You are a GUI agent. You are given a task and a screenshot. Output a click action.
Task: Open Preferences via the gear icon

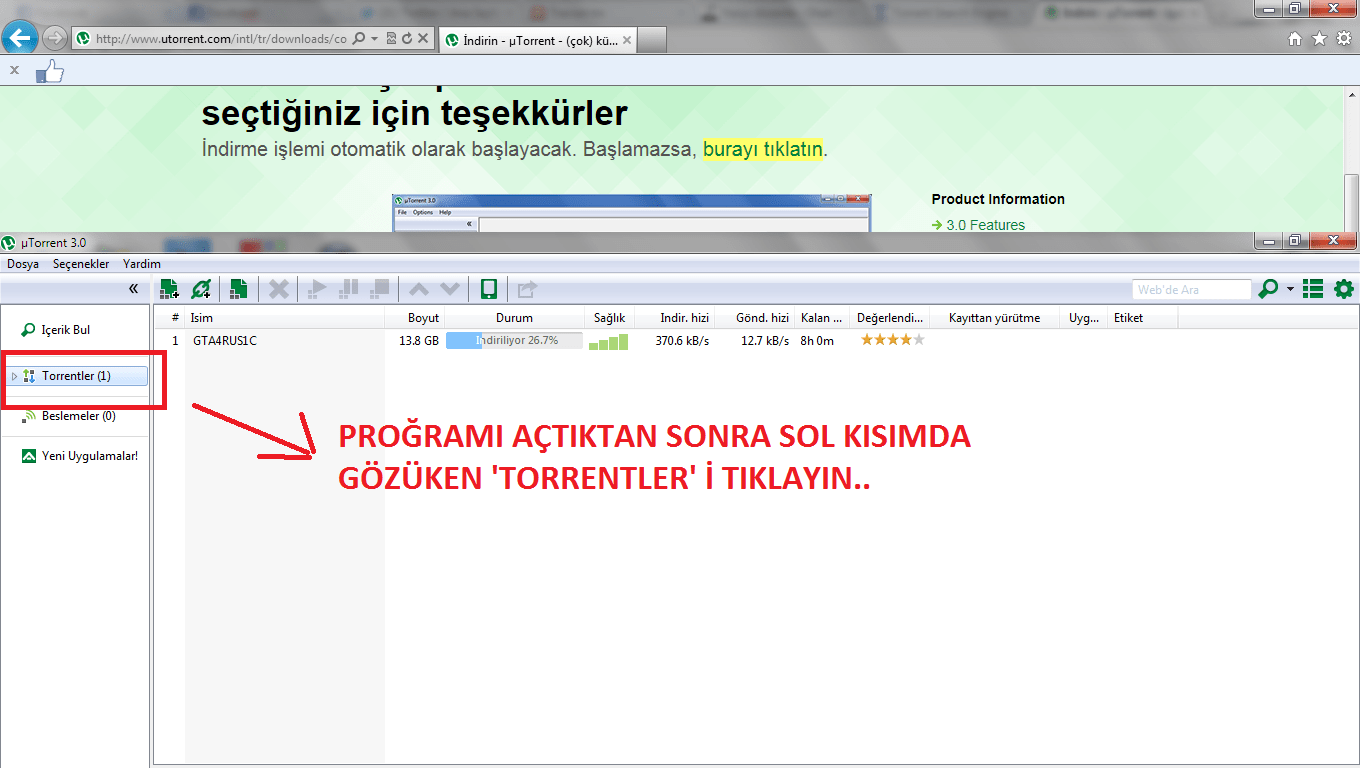click(1344, 289)
